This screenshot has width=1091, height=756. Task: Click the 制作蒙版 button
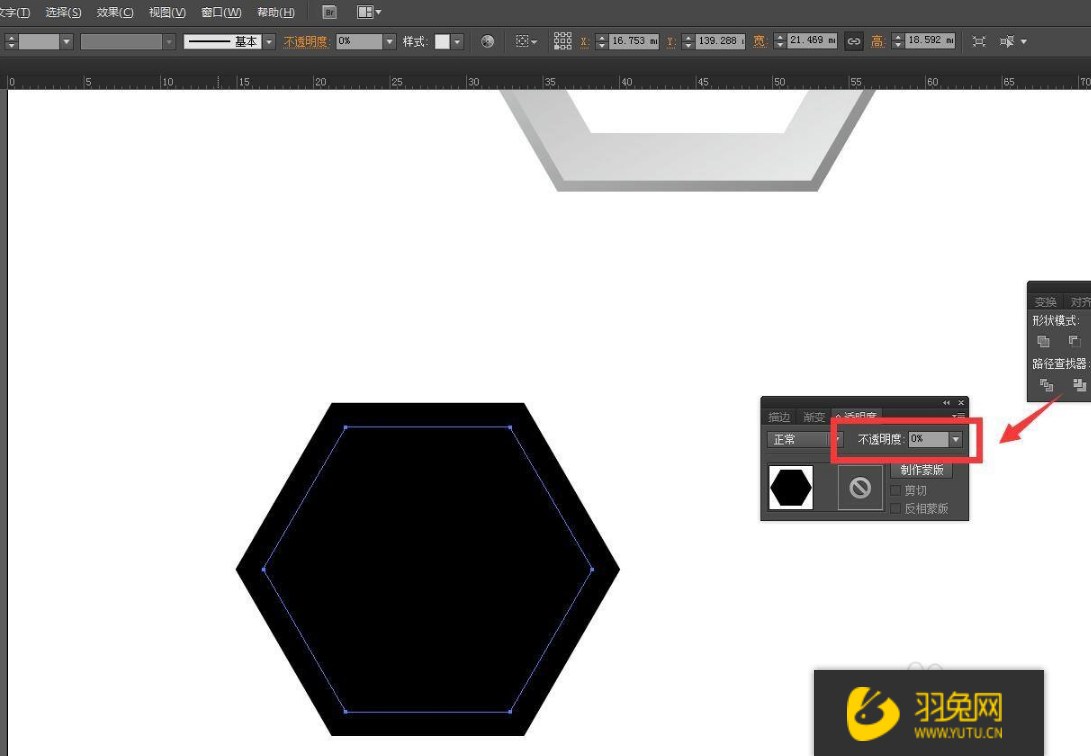[922, 470]
